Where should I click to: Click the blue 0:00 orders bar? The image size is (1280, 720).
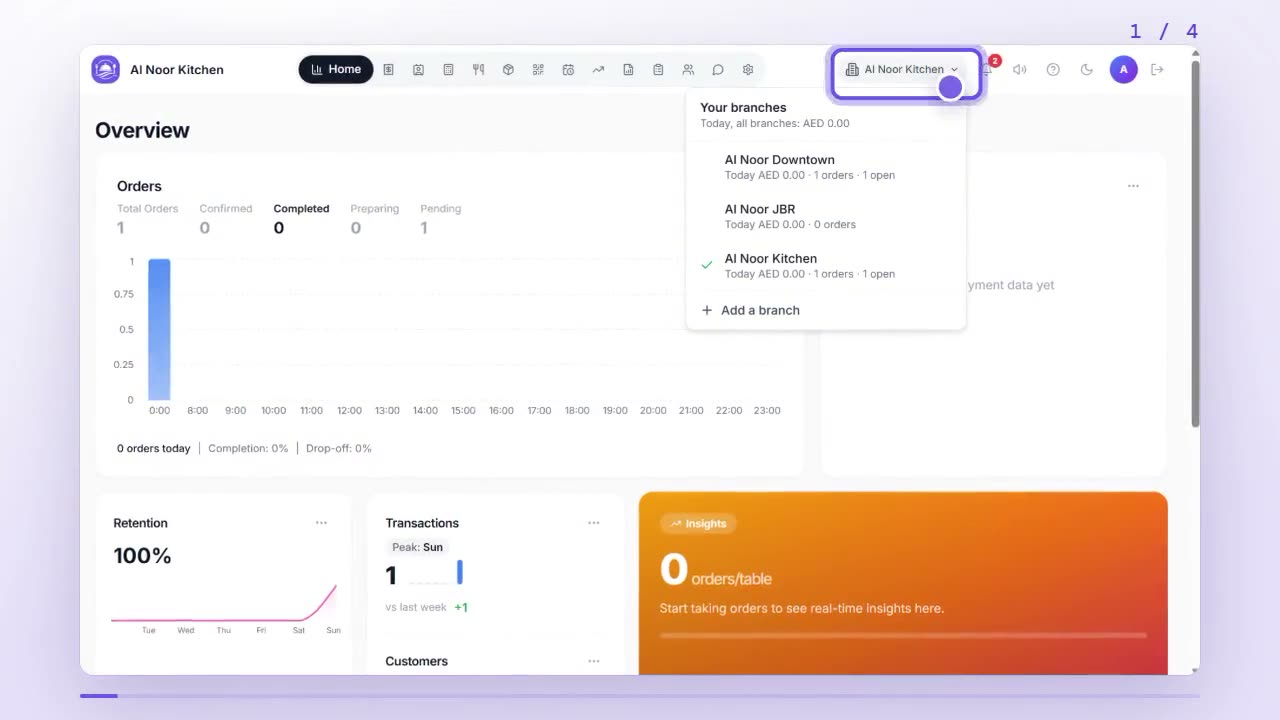159,329
